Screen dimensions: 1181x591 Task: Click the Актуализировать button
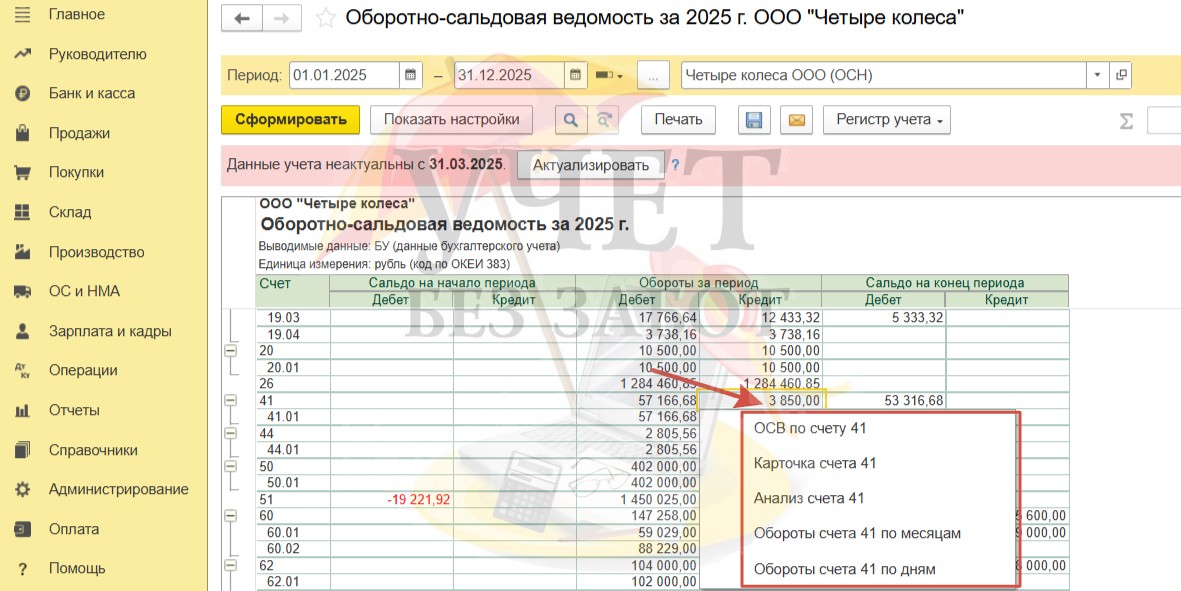coord(590,165)
